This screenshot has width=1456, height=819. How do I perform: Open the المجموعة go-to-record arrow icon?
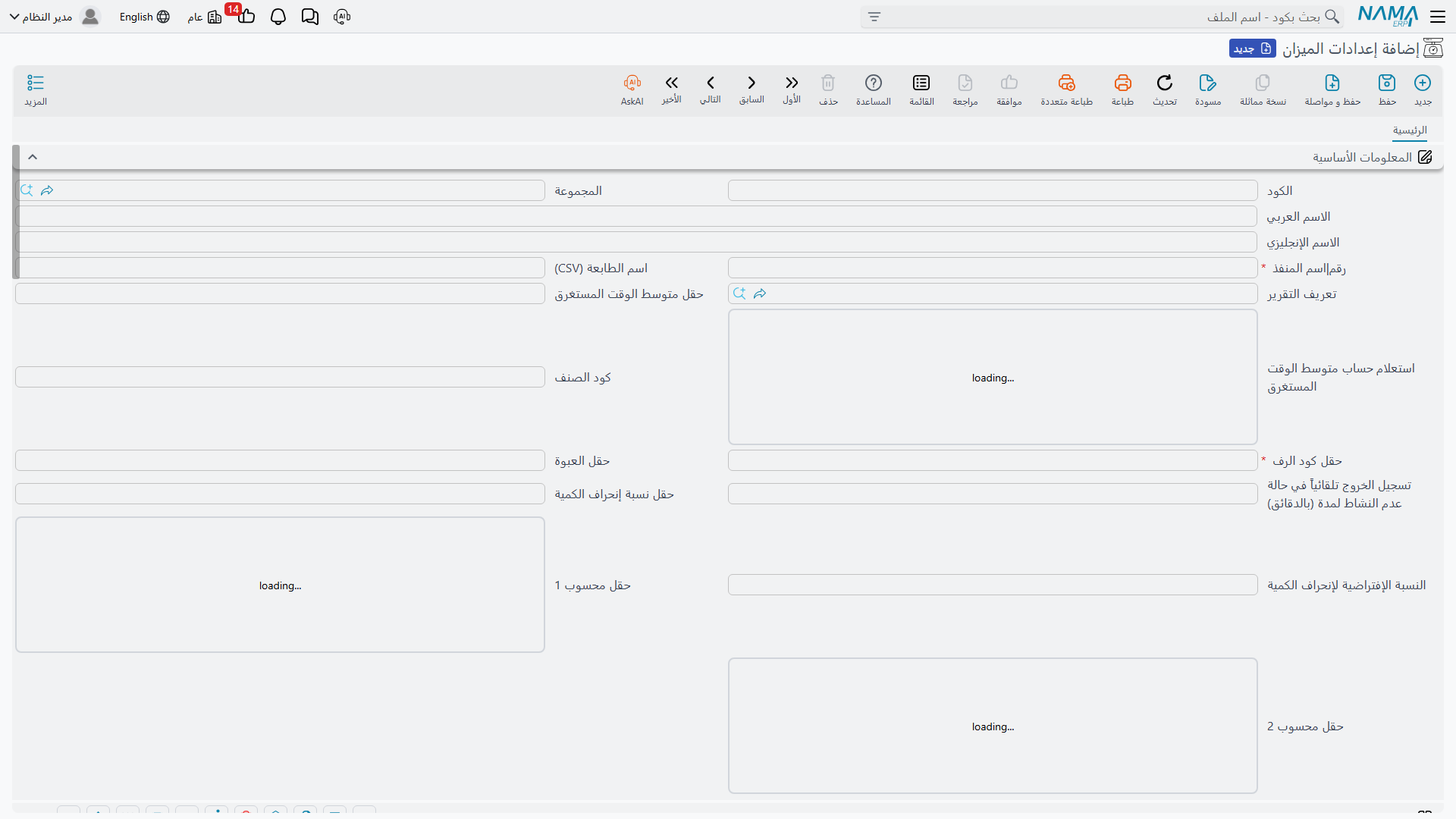[x=47, y=190]
